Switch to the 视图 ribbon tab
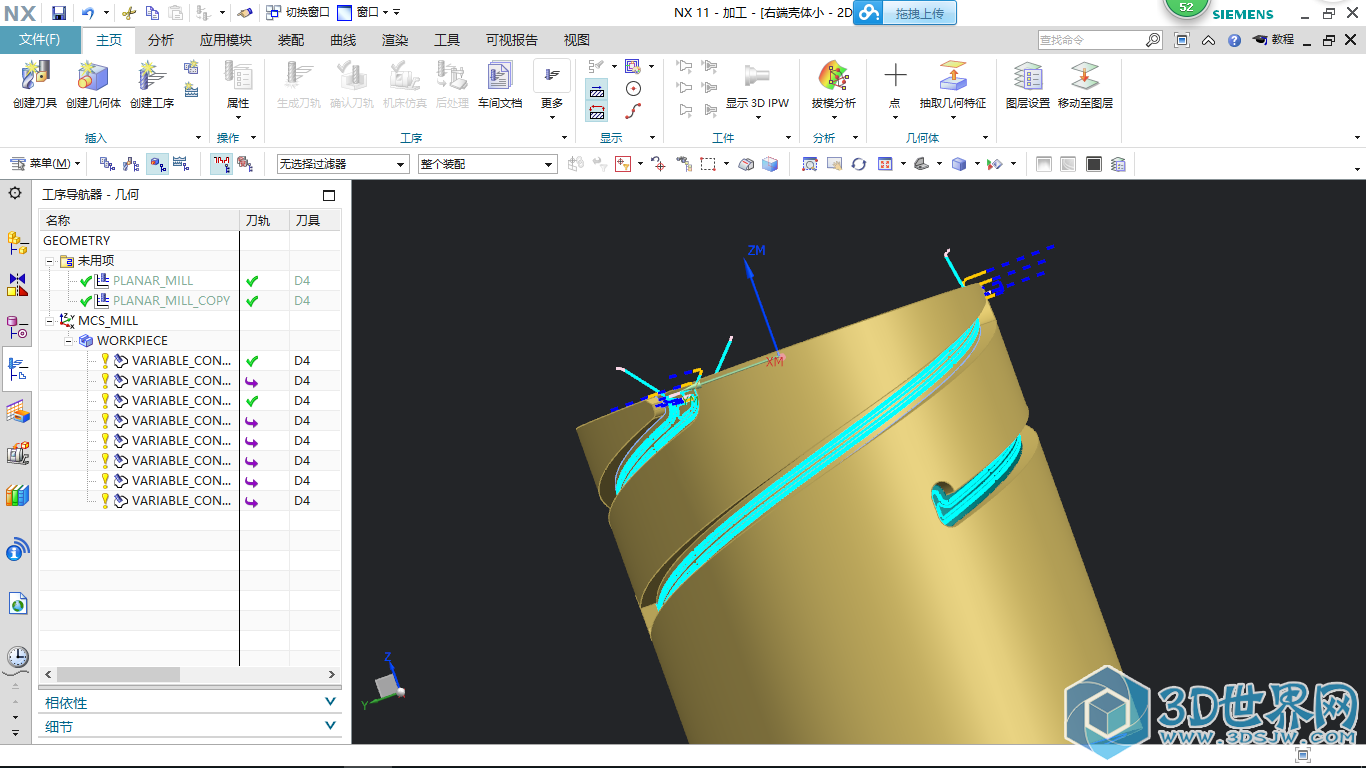The width and height of the screenshot is (1366, 768). tap(577, 40)
